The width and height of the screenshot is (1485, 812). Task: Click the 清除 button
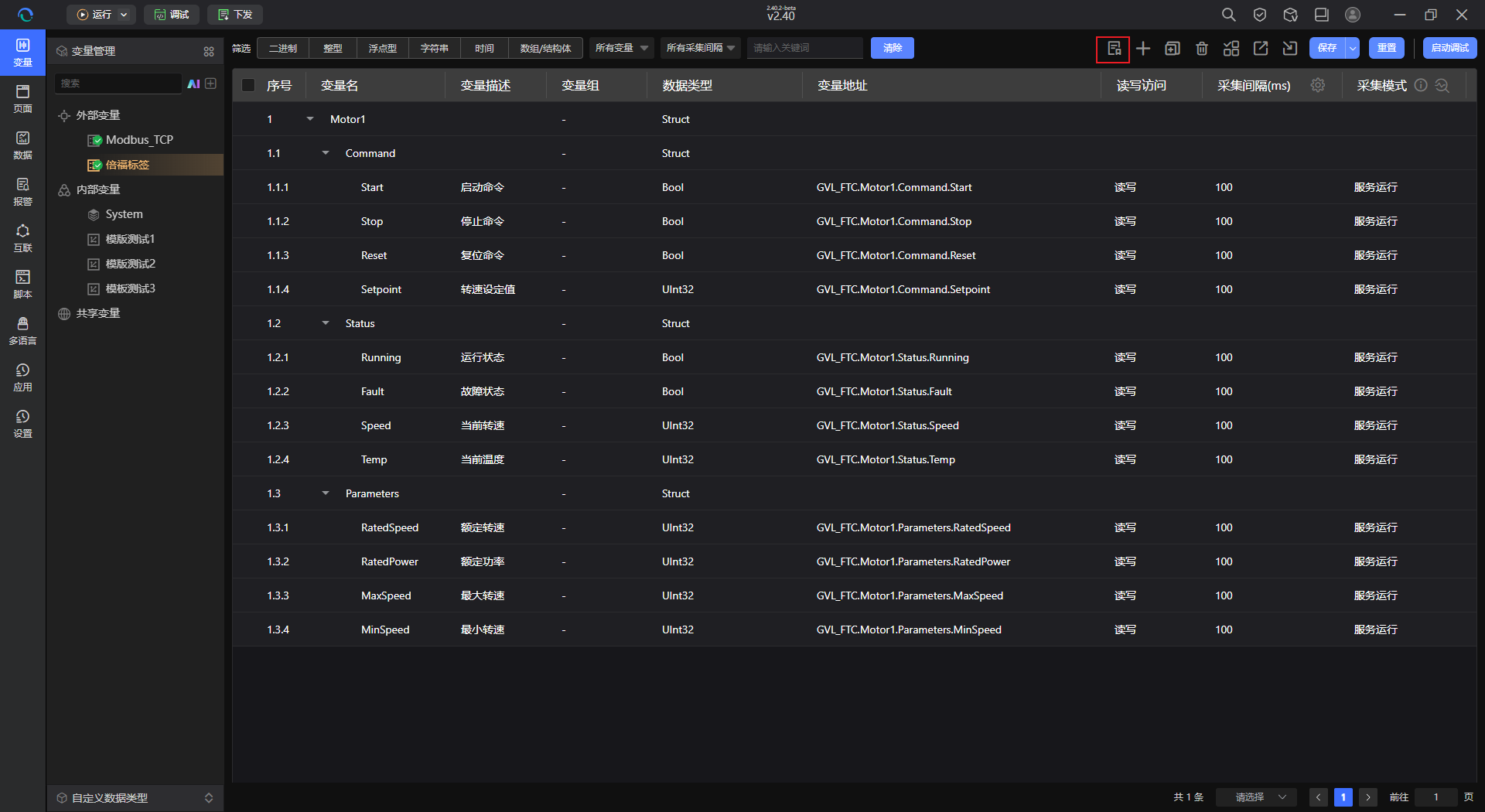(x=893, y=48)
